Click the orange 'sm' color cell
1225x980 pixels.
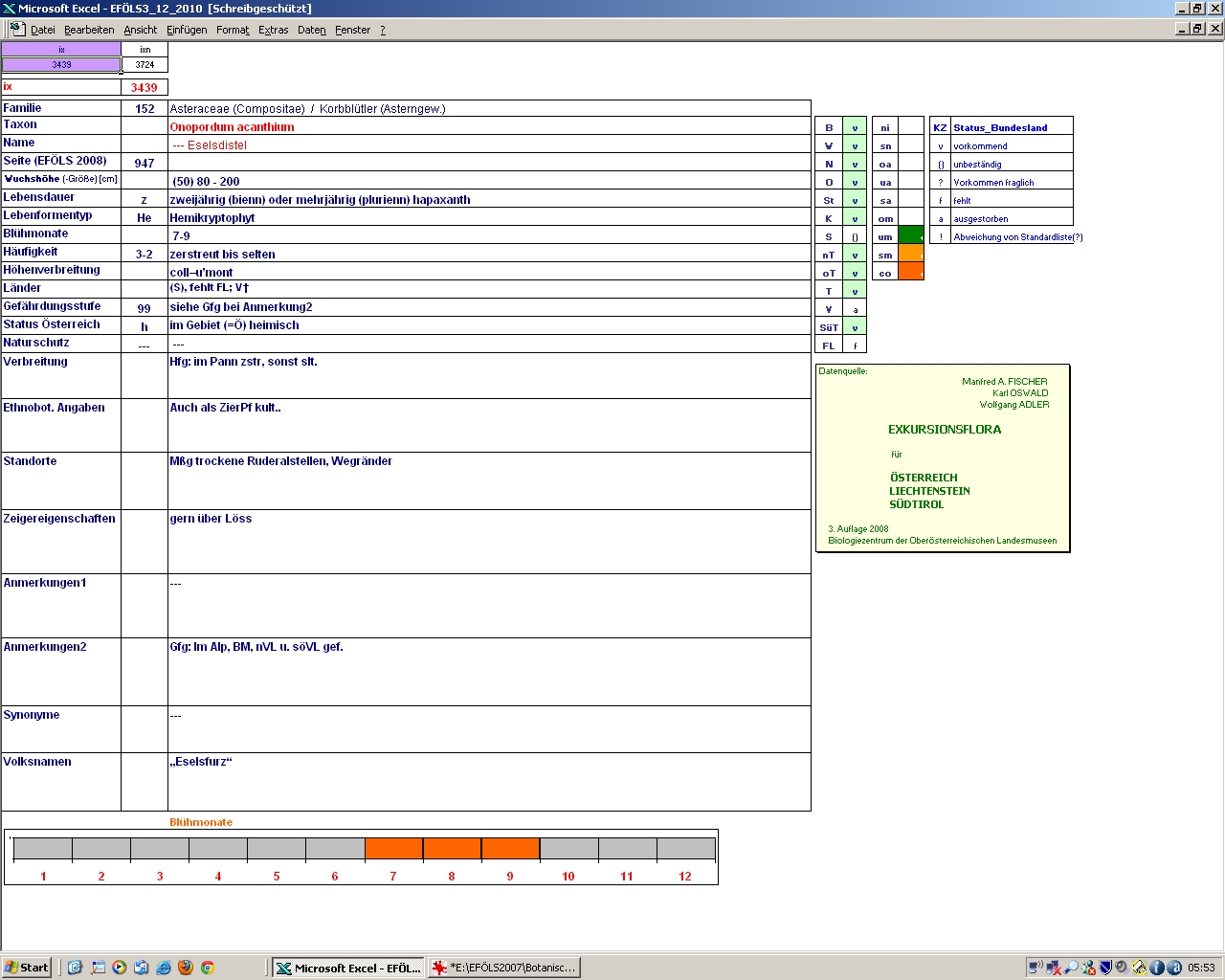(911, 255)
